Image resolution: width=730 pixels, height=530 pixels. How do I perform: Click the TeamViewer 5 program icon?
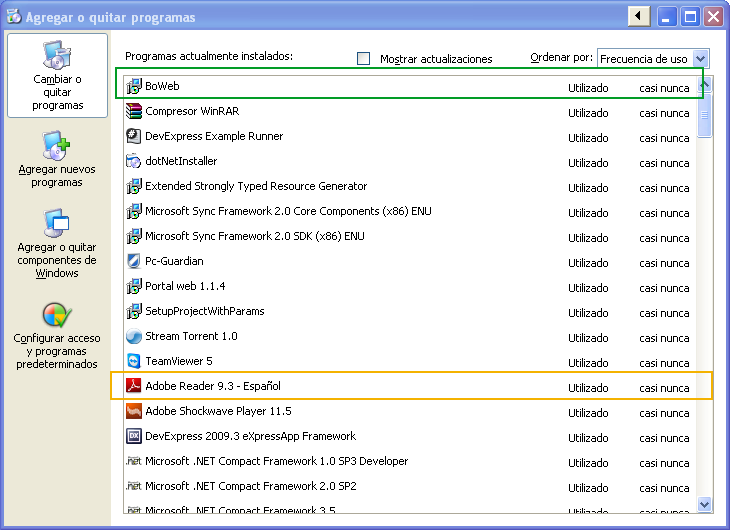(x=134, y=361)
